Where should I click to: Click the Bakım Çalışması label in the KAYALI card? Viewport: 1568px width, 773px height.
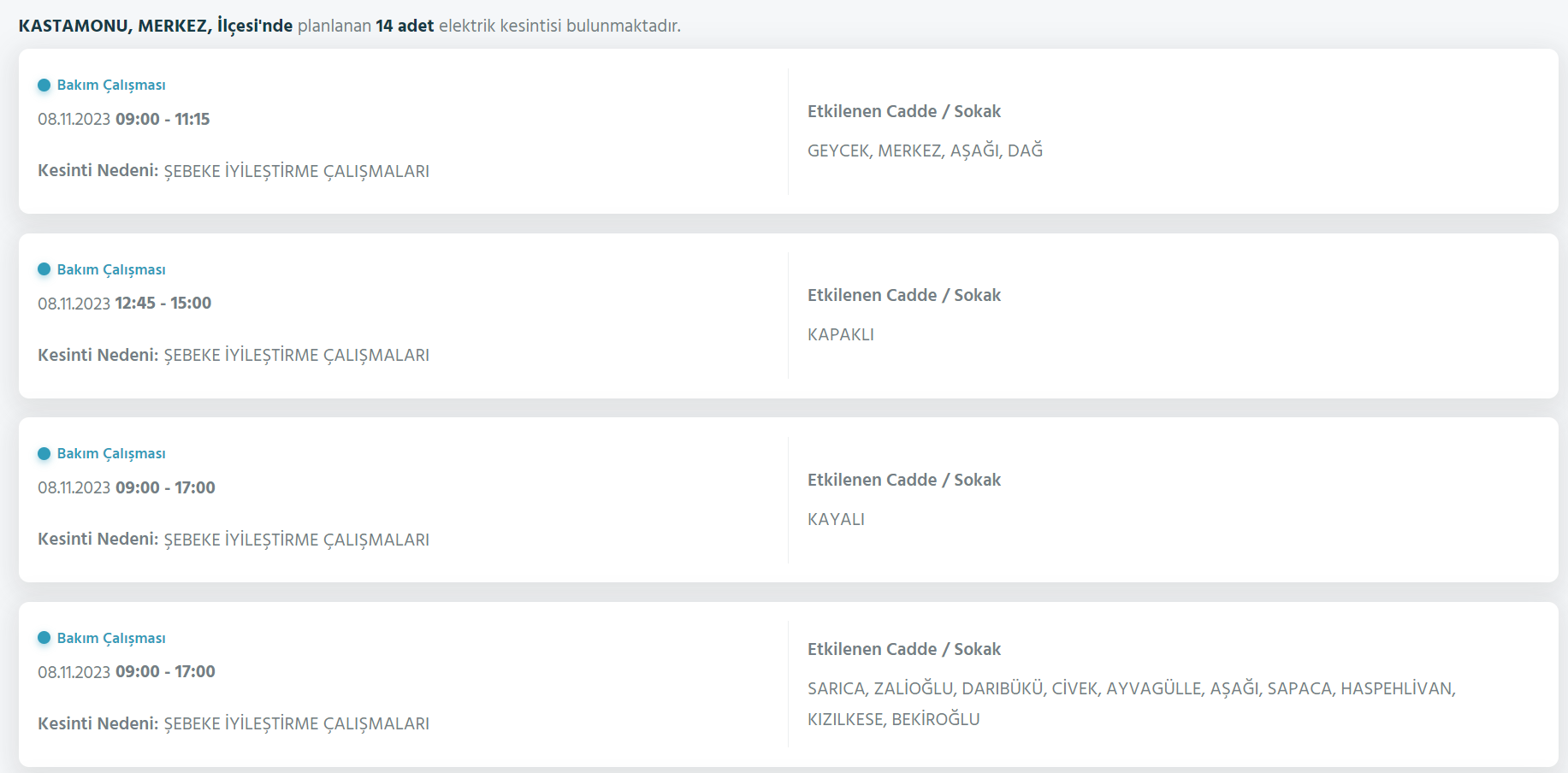pyautogui.click(x=111, y=454)
